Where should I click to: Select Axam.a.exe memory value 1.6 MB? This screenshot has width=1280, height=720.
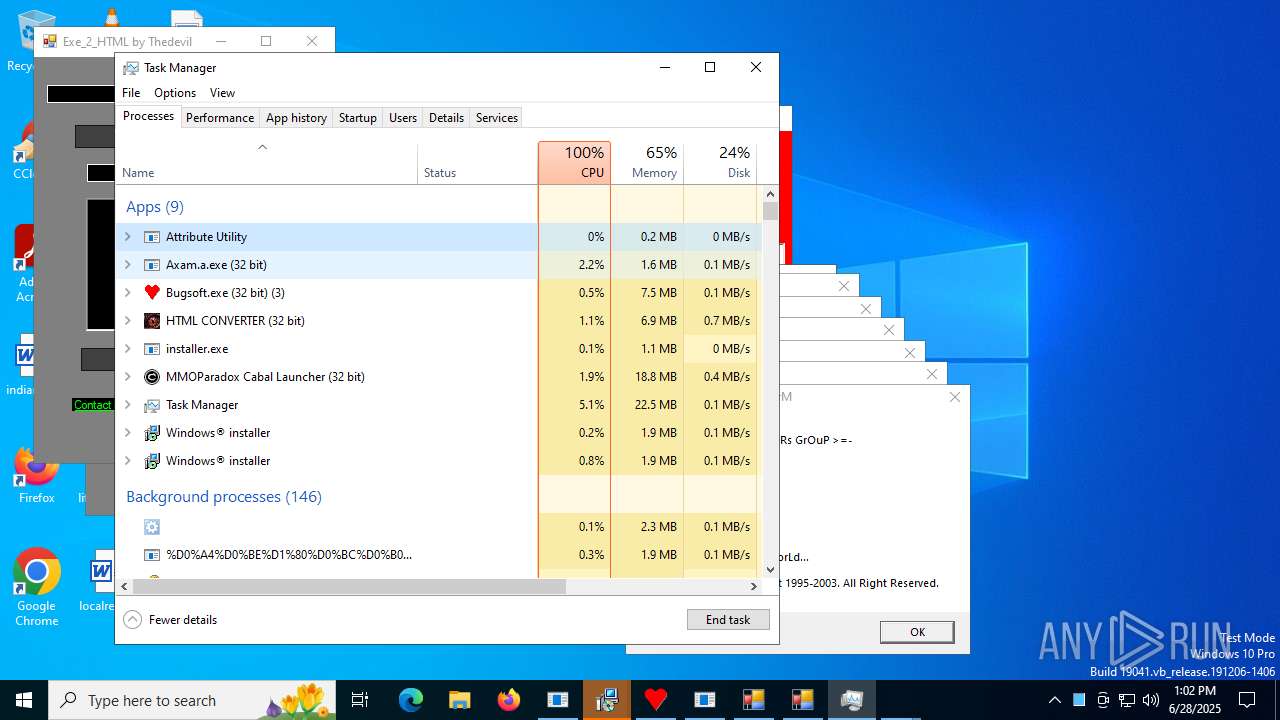[647, 265]
